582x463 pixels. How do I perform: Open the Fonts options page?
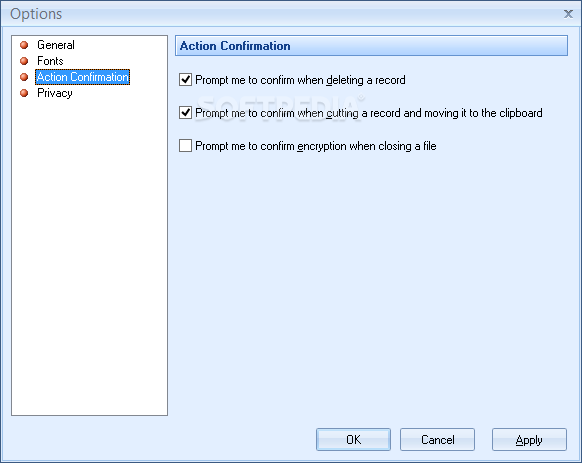pos(50,61)
